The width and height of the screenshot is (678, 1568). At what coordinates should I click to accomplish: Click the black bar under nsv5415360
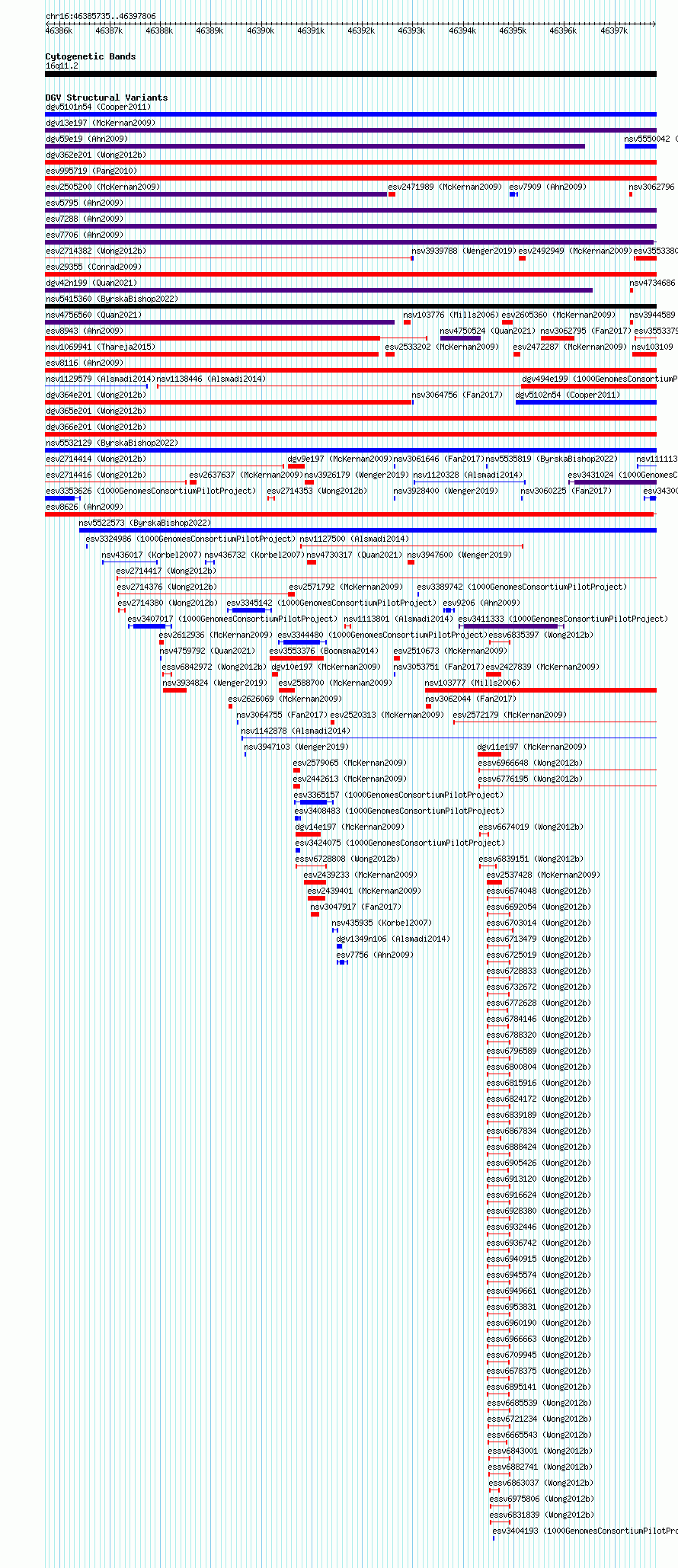tap(350, 306)
